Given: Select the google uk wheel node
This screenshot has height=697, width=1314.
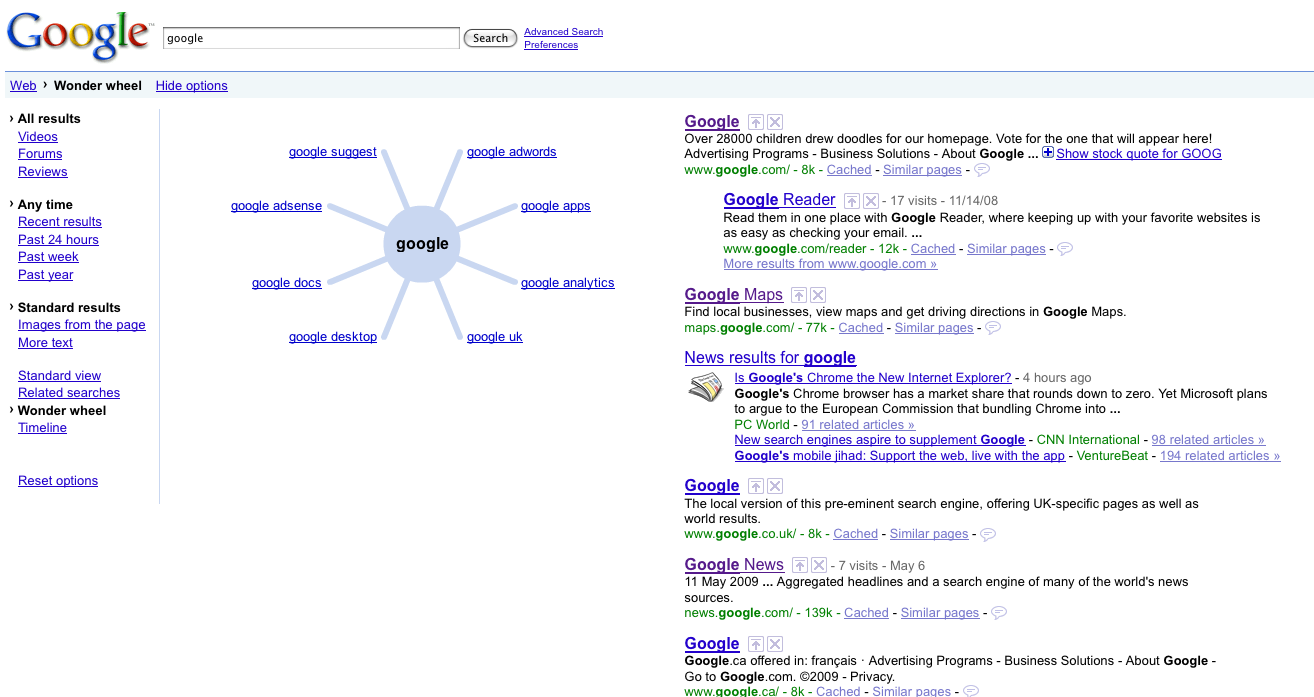Looking at the screenshot, I should click(495, 337).
